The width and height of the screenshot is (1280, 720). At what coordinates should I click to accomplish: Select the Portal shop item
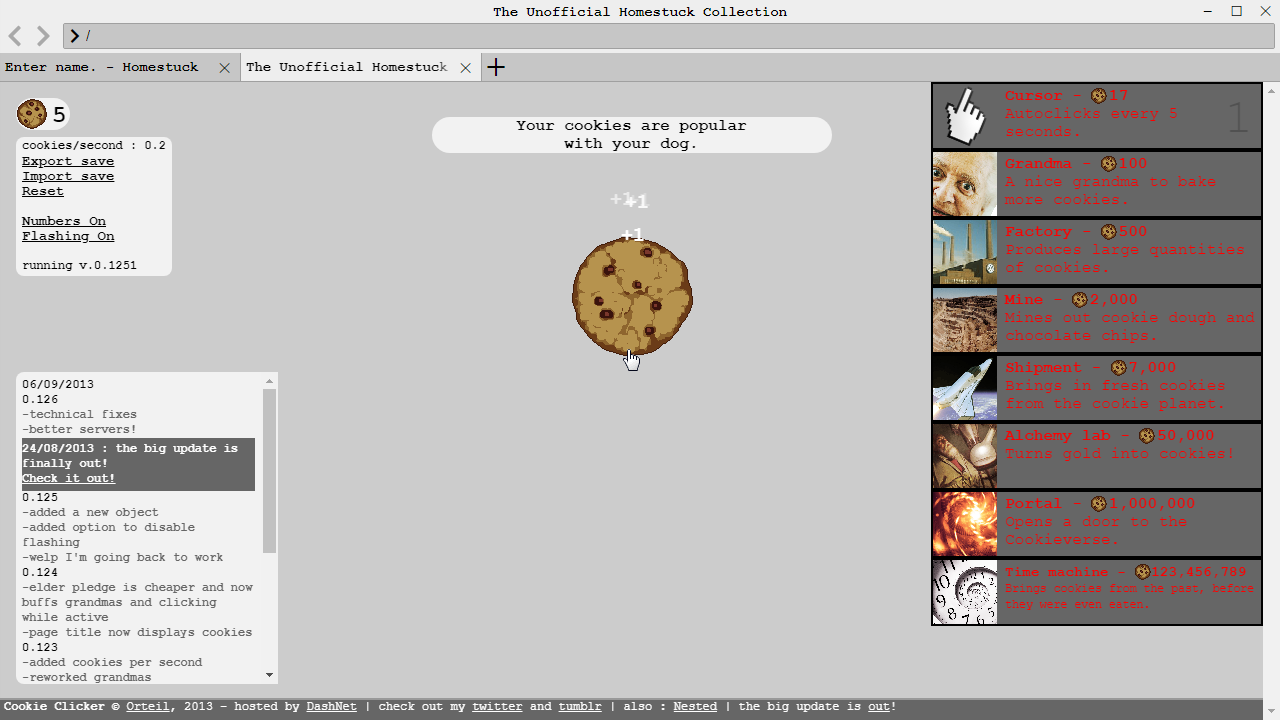(x=1097, y=524)
